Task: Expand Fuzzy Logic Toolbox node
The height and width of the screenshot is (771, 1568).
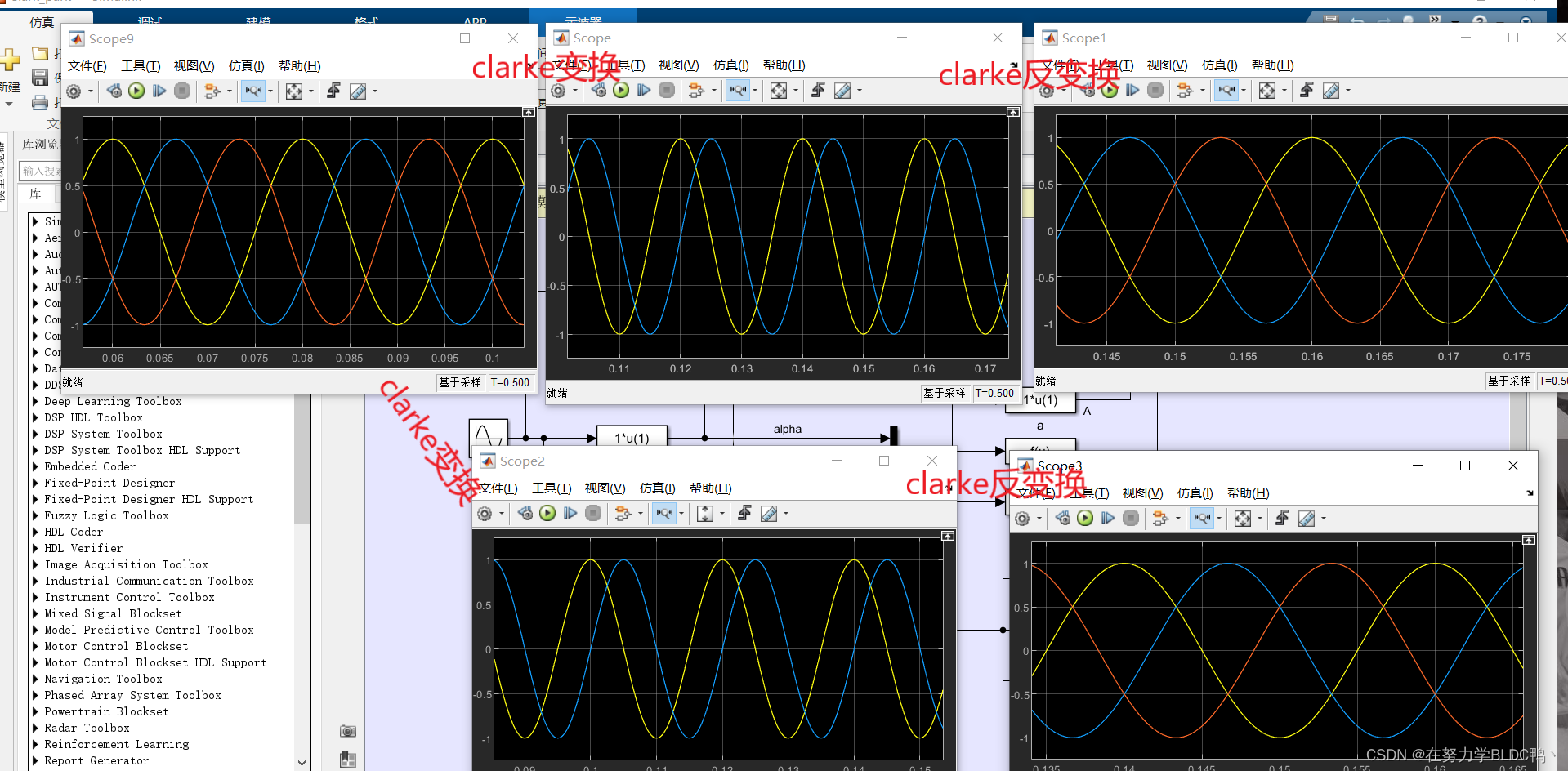Action: pos(35,515)
